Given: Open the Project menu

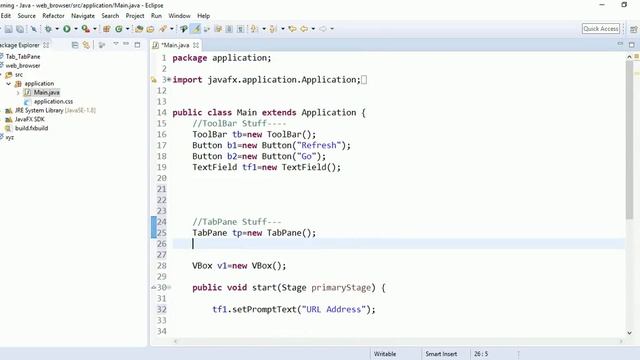Looking at the screenshot, I should click(x=135, y=16).
